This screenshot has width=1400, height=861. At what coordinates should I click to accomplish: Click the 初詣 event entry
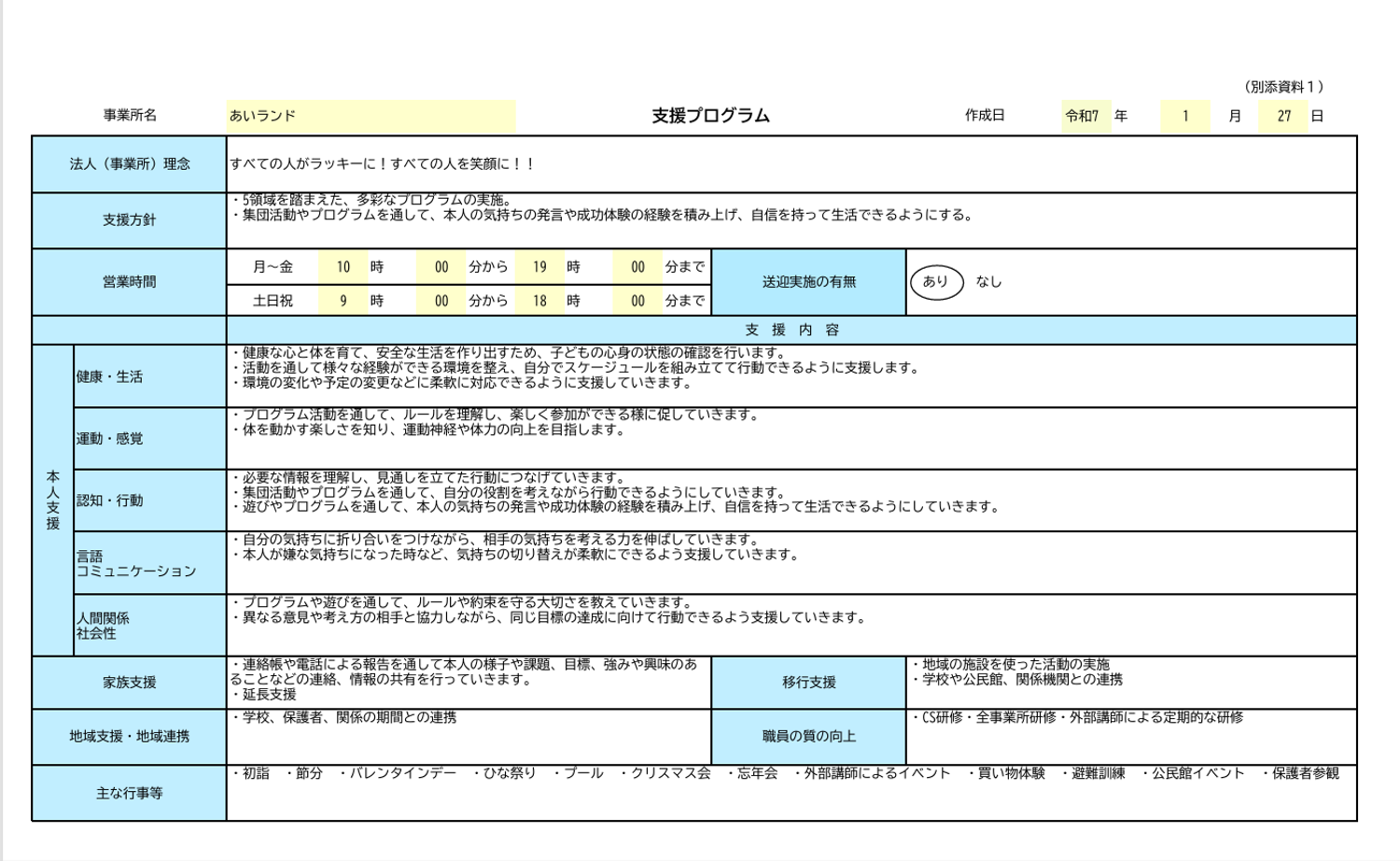pyautogui.click(x=250, y=773)
